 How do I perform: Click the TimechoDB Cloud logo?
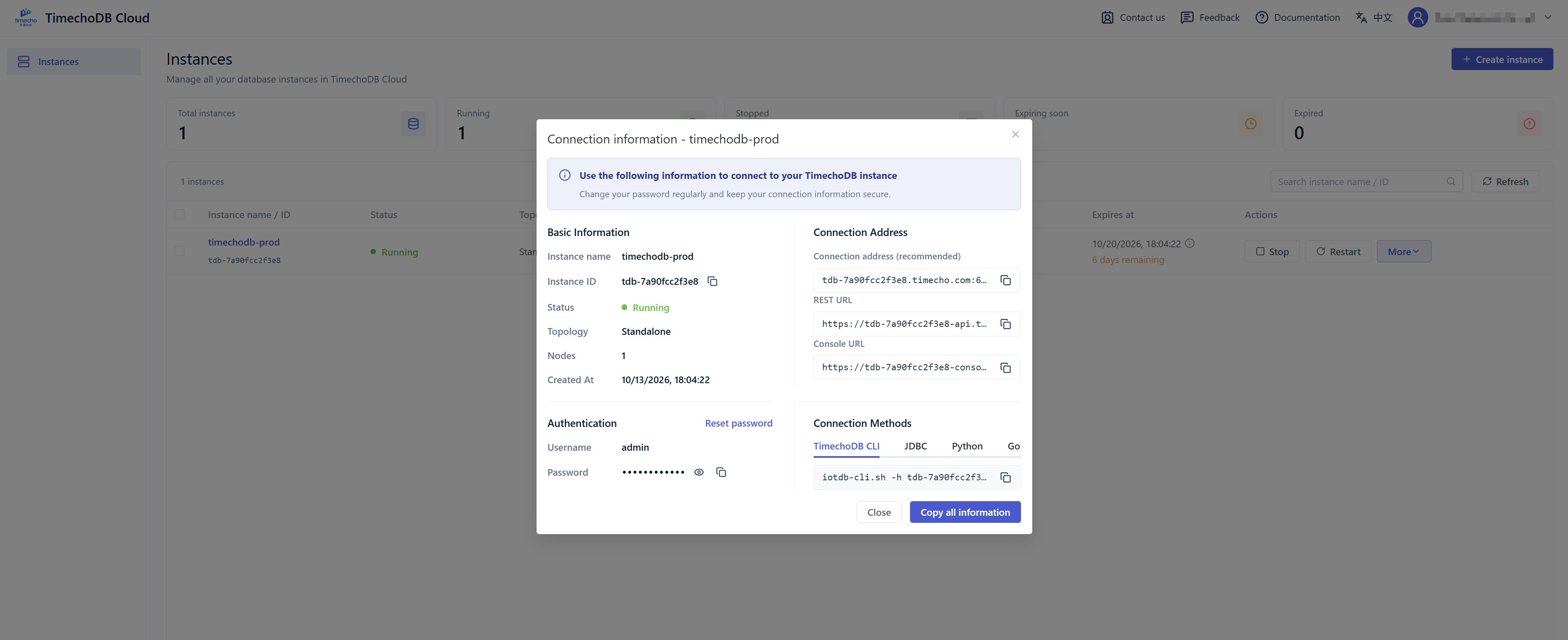25,17
